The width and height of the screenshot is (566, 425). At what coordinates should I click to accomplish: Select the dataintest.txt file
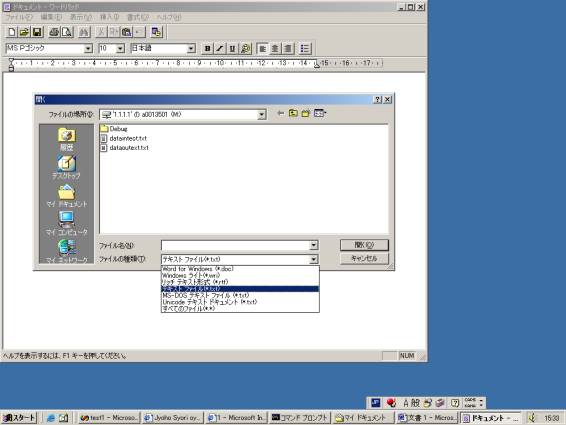click(124, 138)
